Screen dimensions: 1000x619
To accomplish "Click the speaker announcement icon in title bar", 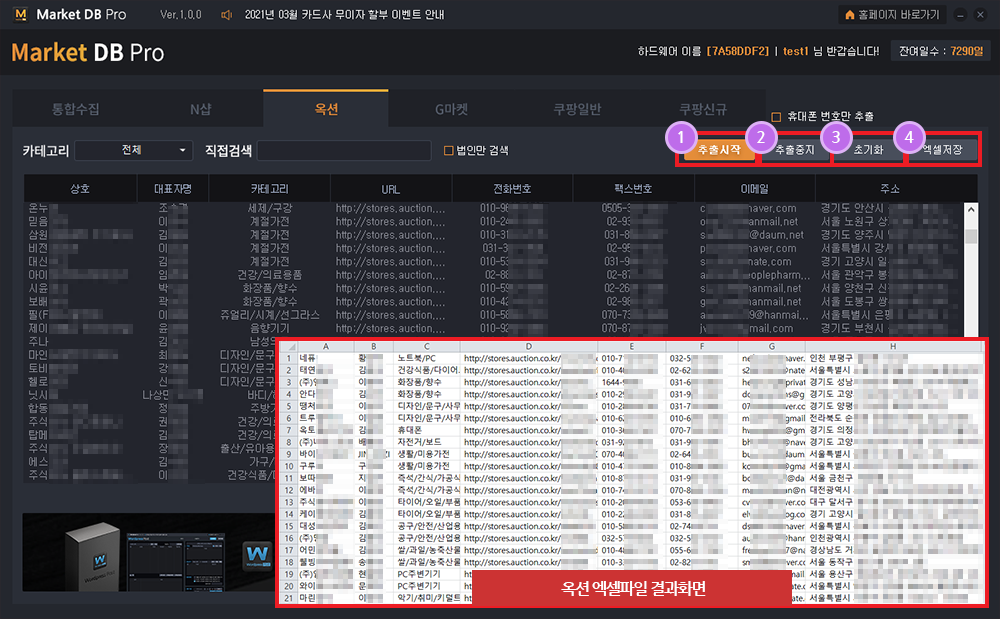I will point(227,15).
